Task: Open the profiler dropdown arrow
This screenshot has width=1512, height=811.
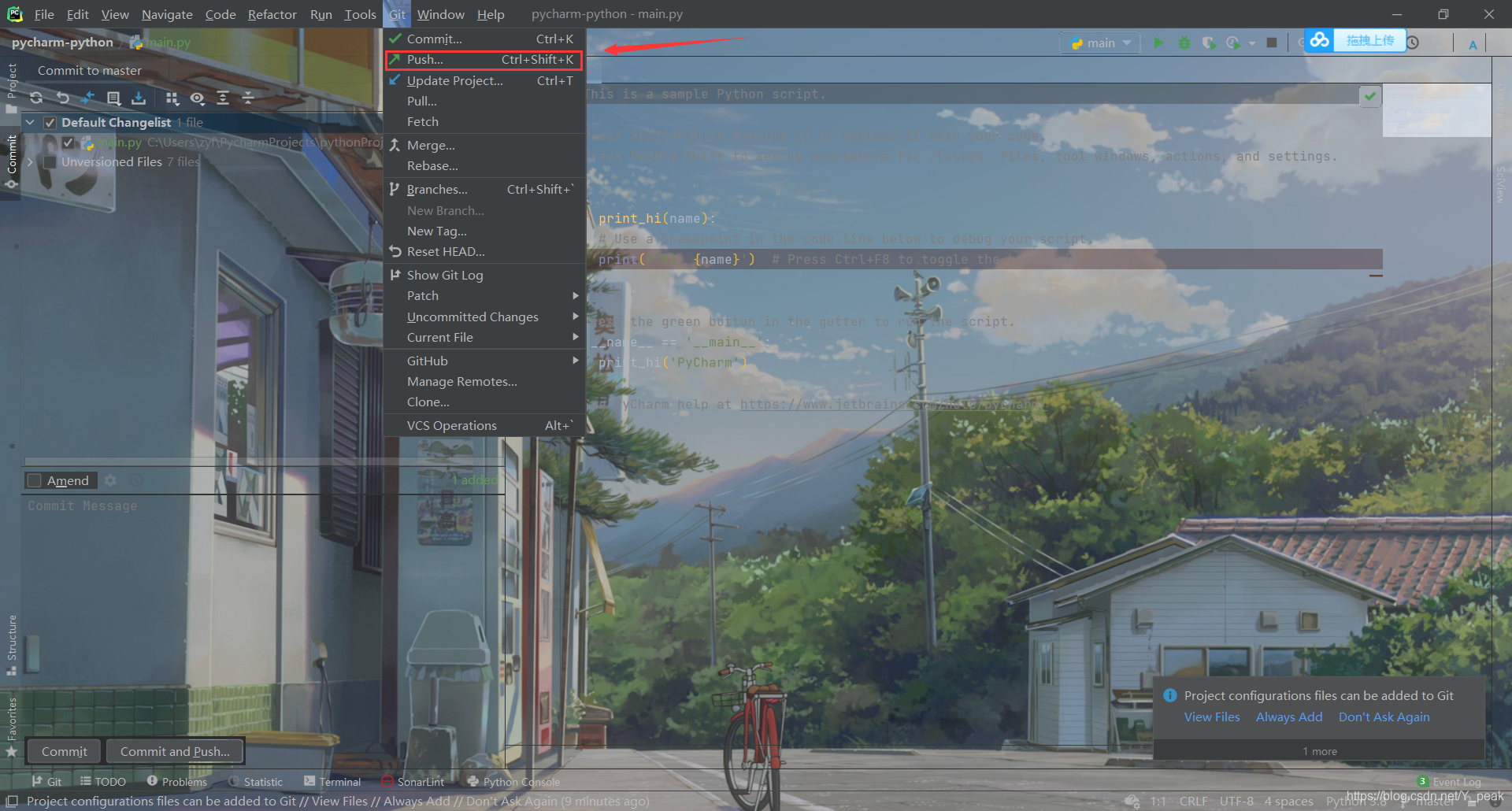Action: coord(1252,43)
